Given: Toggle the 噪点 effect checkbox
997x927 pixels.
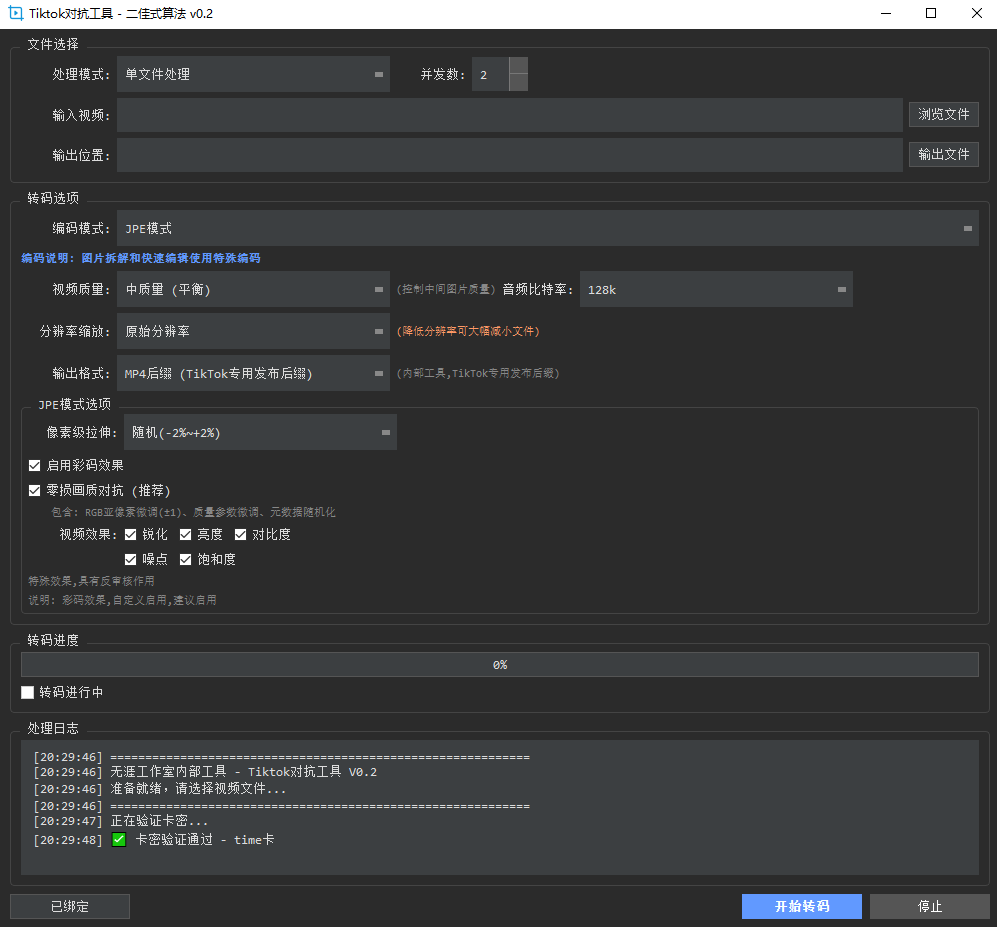Looking at the screenshot, I should (131, 560).
